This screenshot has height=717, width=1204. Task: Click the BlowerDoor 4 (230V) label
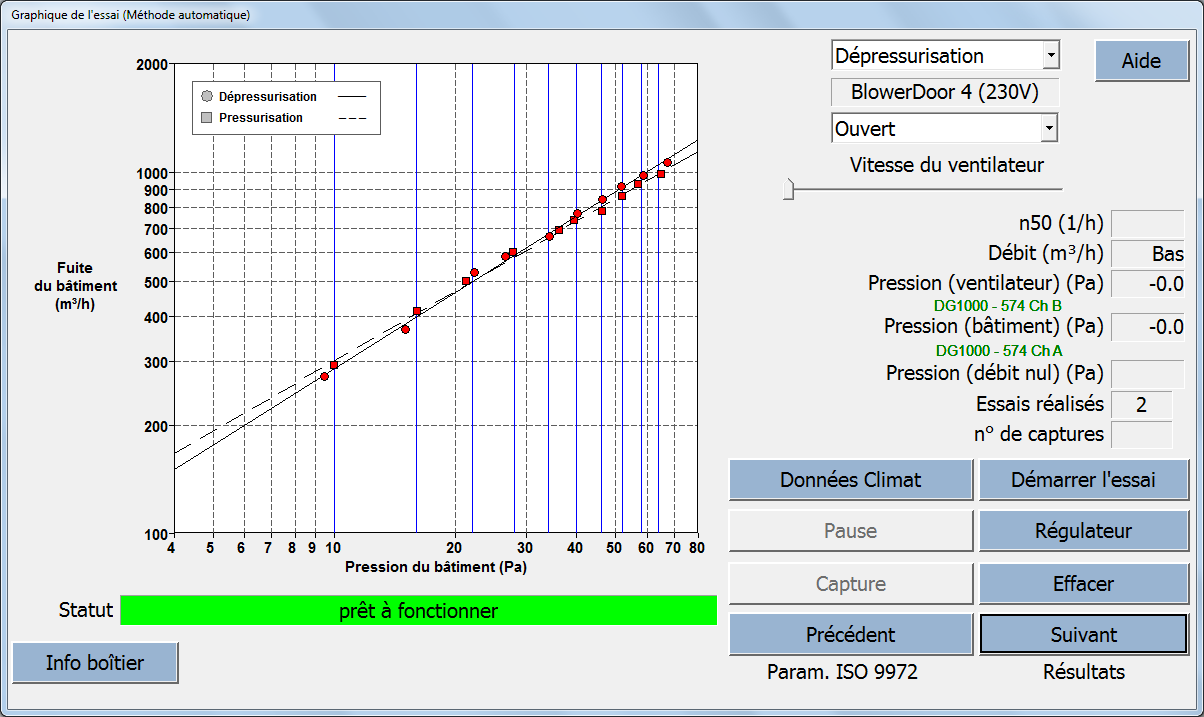945,92
